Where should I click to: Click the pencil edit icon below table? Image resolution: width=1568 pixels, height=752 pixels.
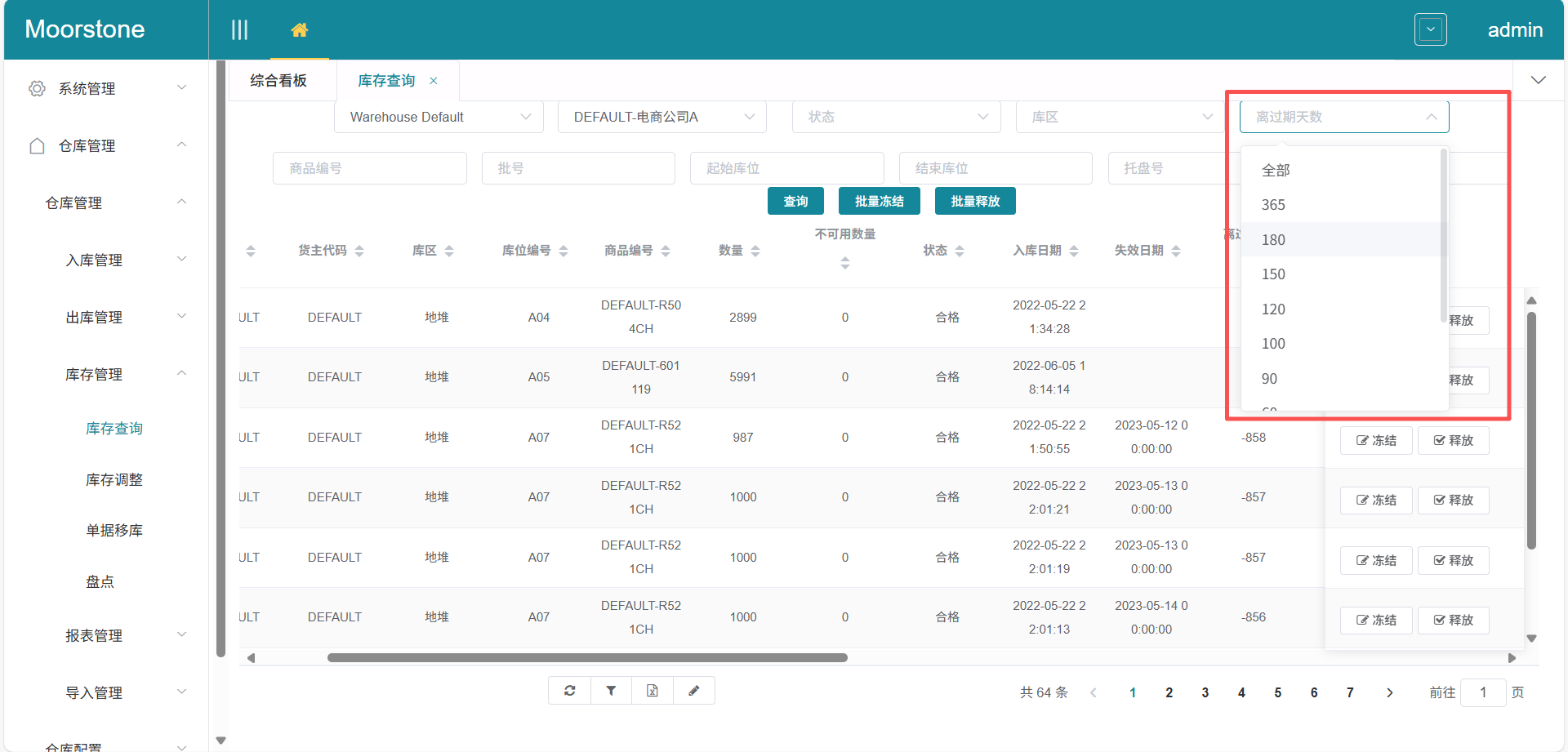pyautogui.click(x=693, y=691)
